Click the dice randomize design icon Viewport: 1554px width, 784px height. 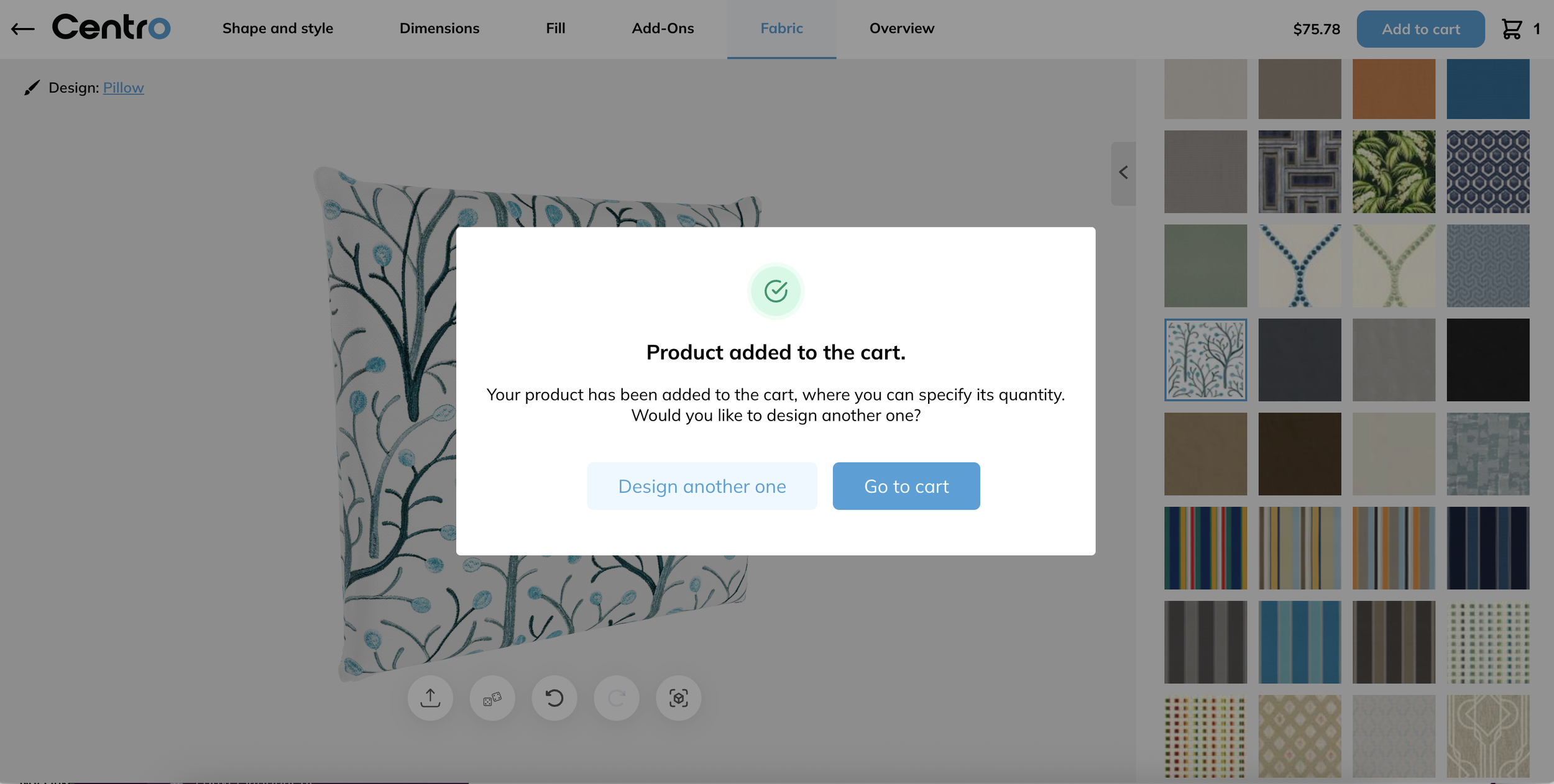pos(492,698)
